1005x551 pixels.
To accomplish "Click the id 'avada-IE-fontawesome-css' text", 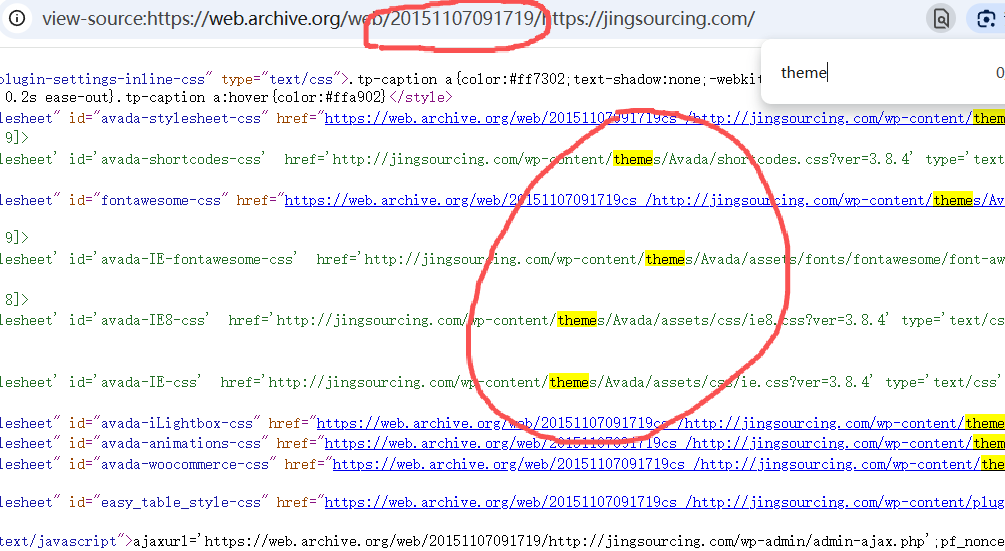I will 198,259.
